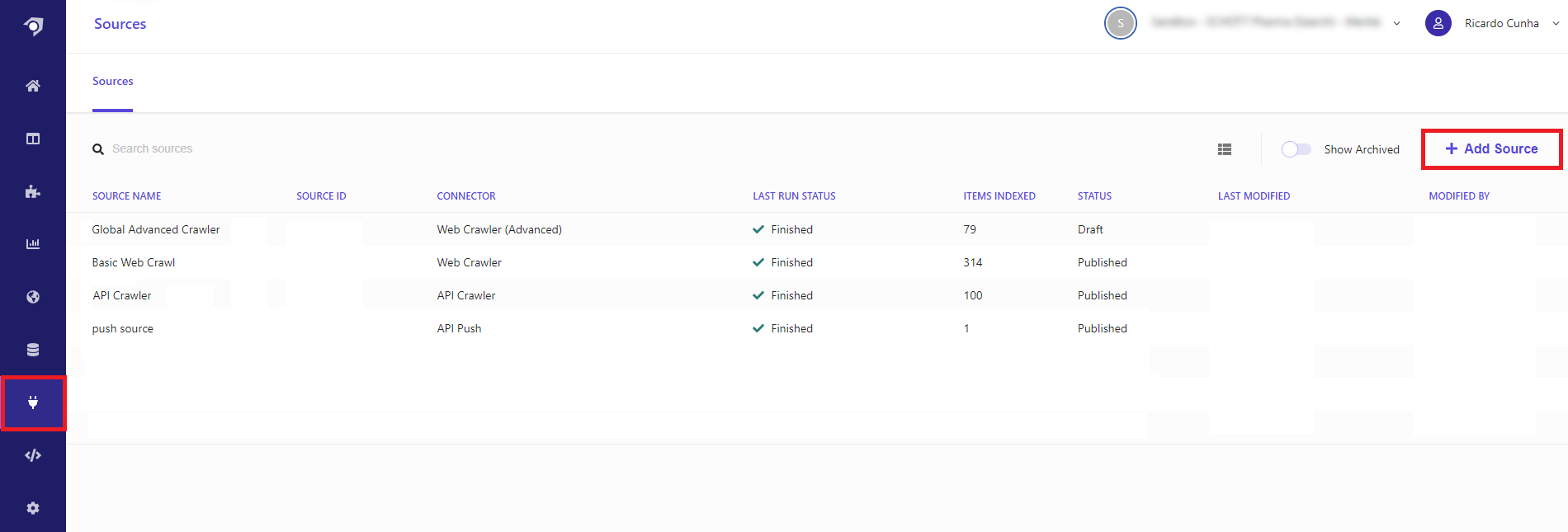Click the Draft status cell

(1090, 229)
